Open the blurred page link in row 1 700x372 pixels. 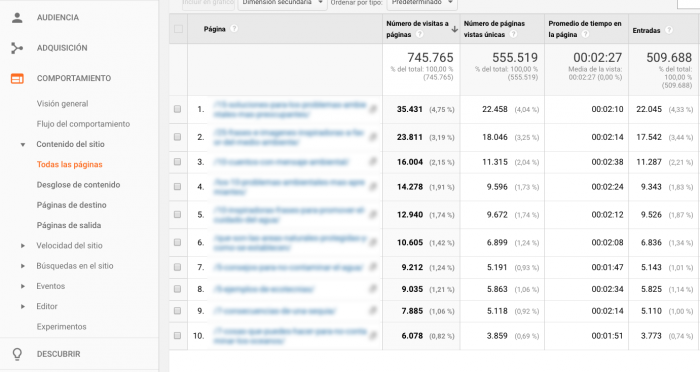[x=290, y=109]
